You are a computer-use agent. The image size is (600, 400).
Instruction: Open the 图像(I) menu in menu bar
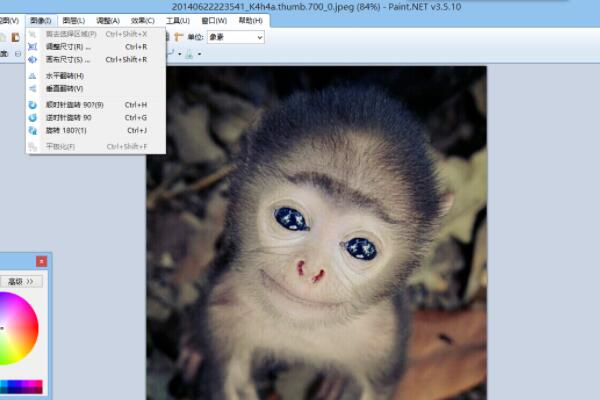[x=41, y=21]
